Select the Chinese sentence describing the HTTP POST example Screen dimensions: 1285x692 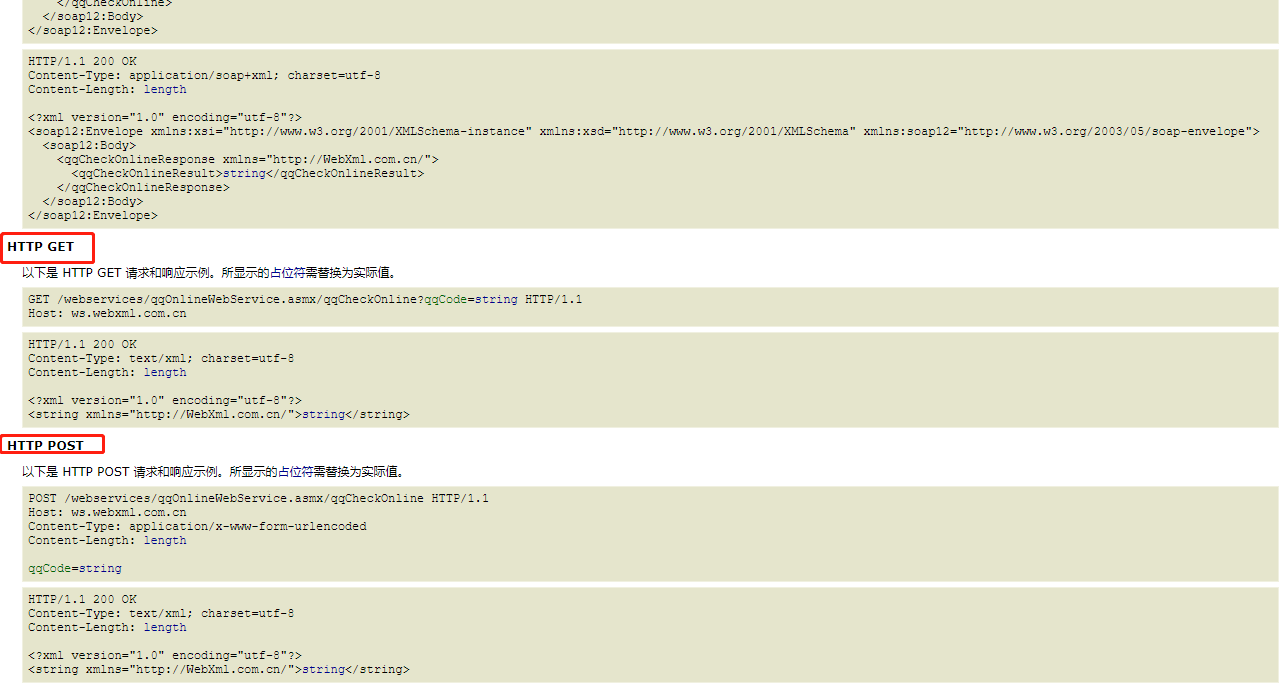(213, 471)
